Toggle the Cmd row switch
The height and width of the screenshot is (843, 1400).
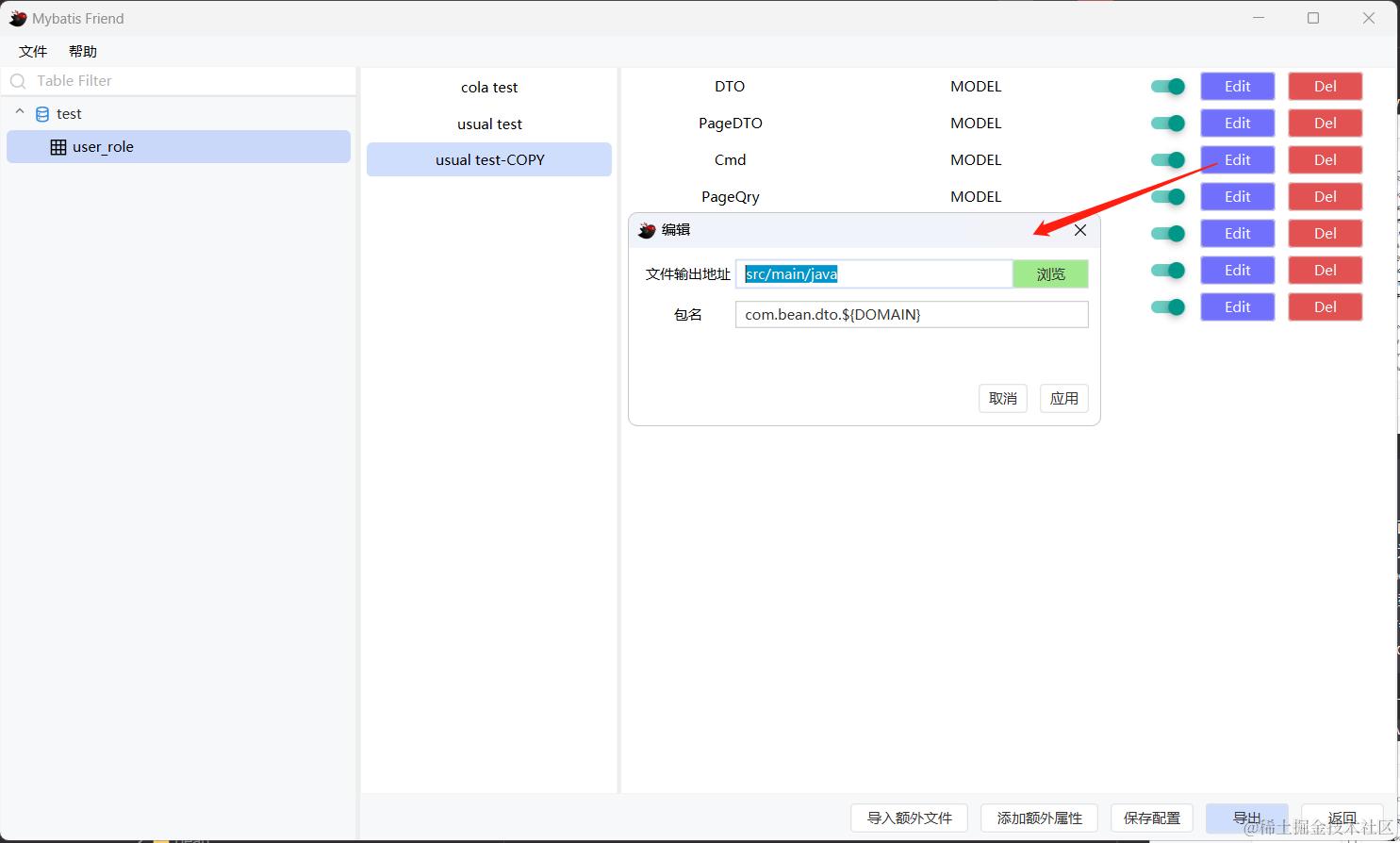pos(1168,160)
